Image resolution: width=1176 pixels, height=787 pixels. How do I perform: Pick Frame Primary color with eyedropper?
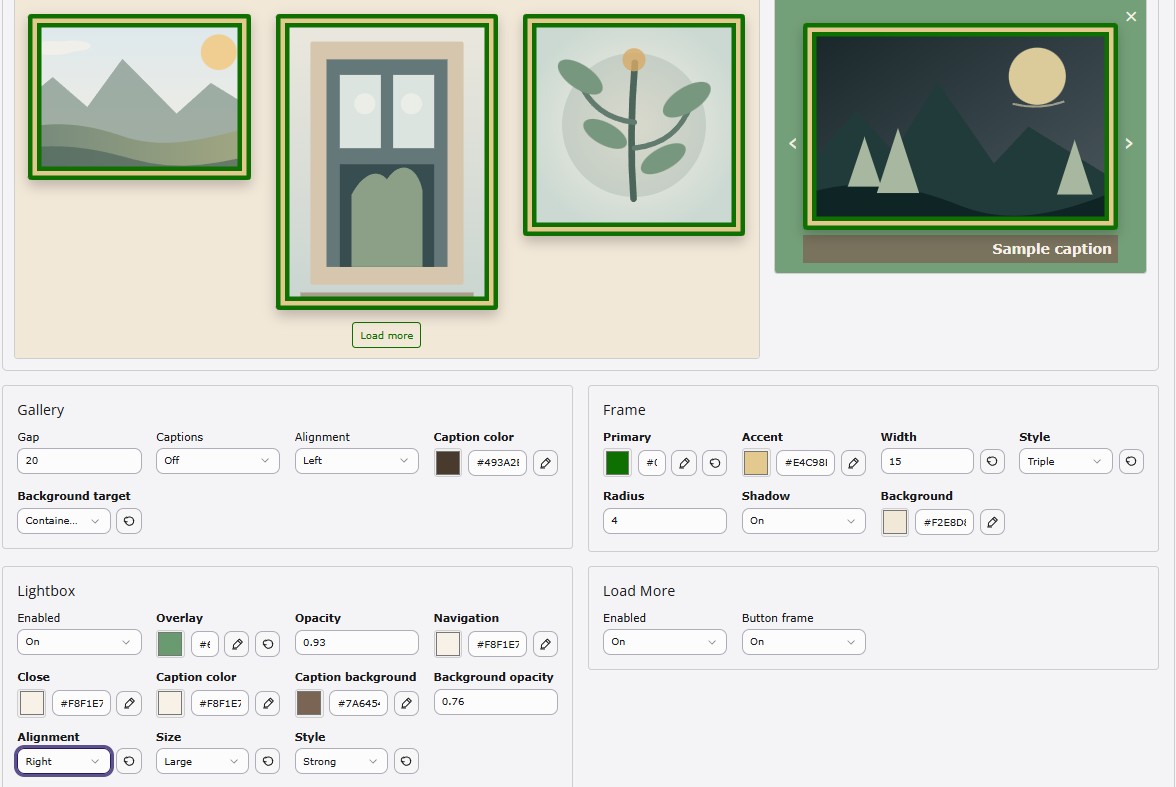684,463
